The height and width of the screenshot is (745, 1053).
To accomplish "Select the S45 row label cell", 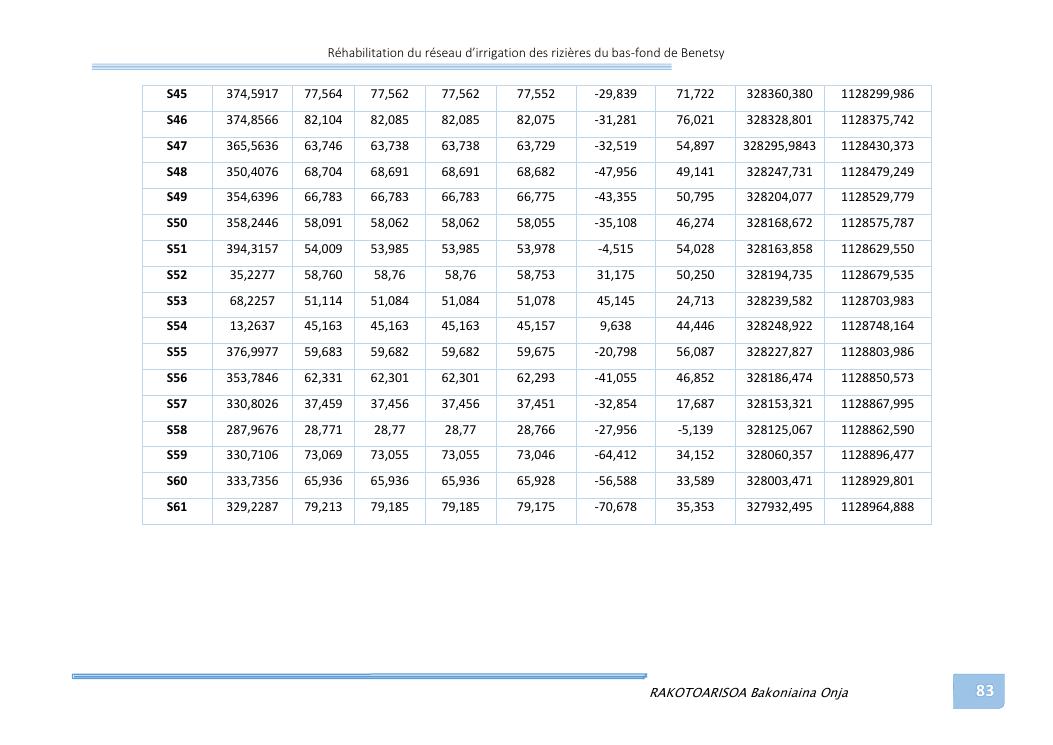I will 177,94.
